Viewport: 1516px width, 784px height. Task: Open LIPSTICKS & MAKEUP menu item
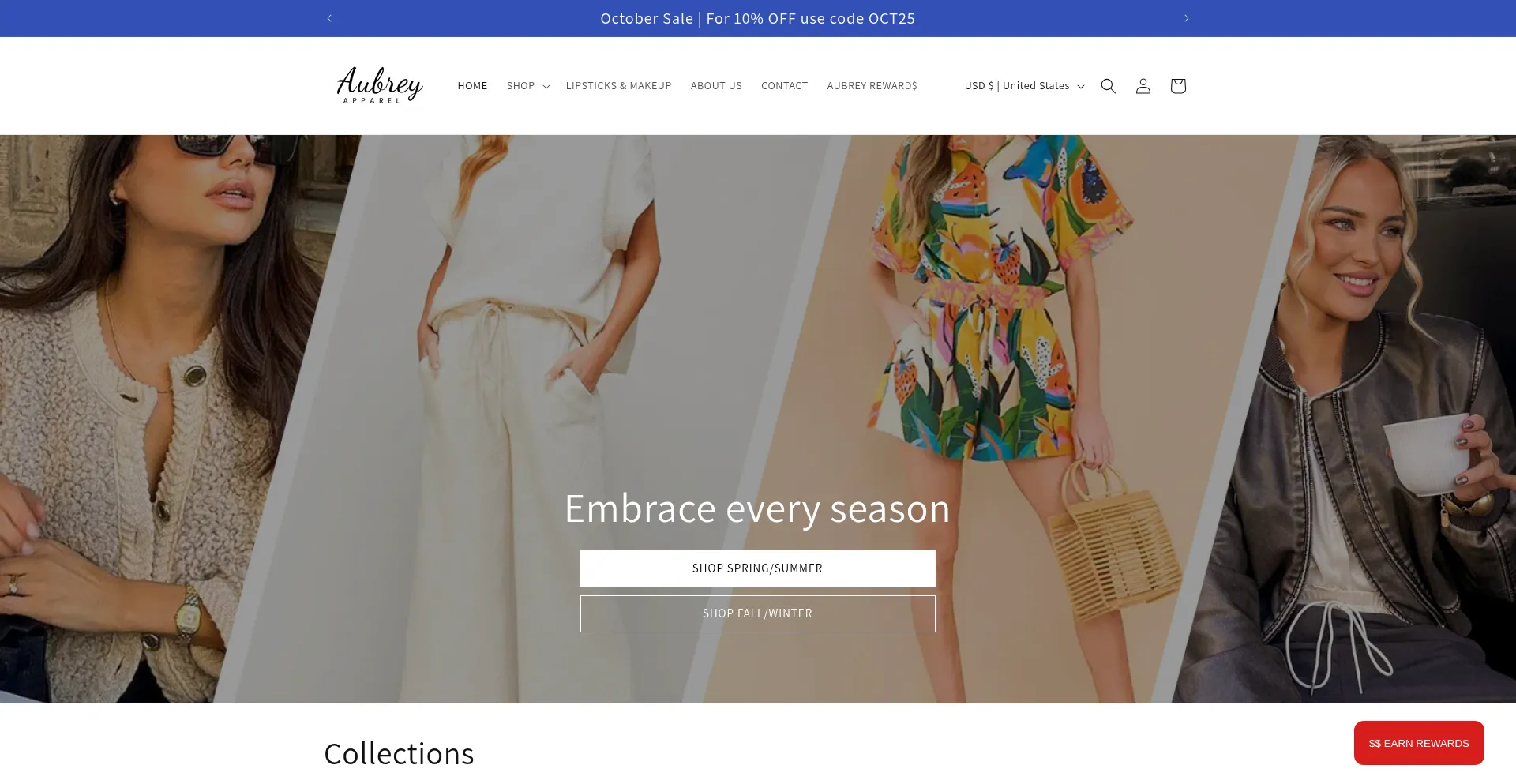tap(618, 86)
